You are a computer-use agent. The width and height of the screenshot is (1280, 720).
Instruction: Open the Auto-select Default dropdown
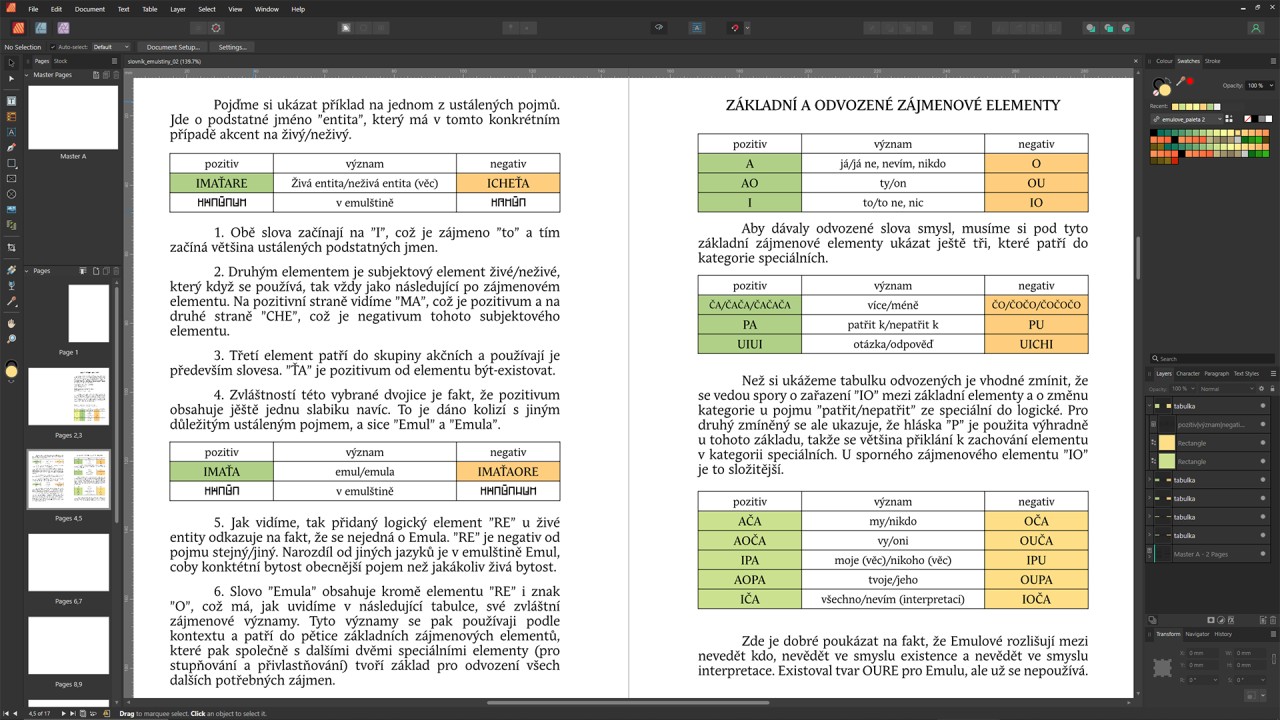pos(111,47)
